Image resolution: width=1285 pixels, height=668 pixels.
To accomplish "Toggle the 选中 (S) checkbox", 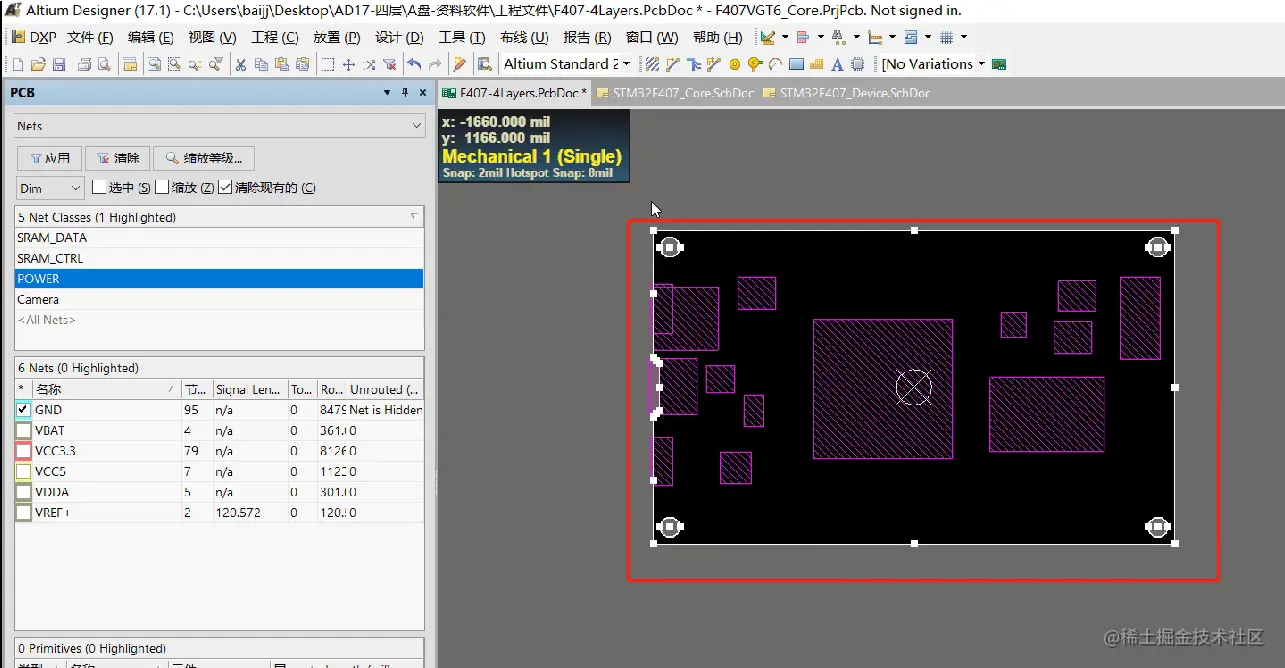I will 99,187.
